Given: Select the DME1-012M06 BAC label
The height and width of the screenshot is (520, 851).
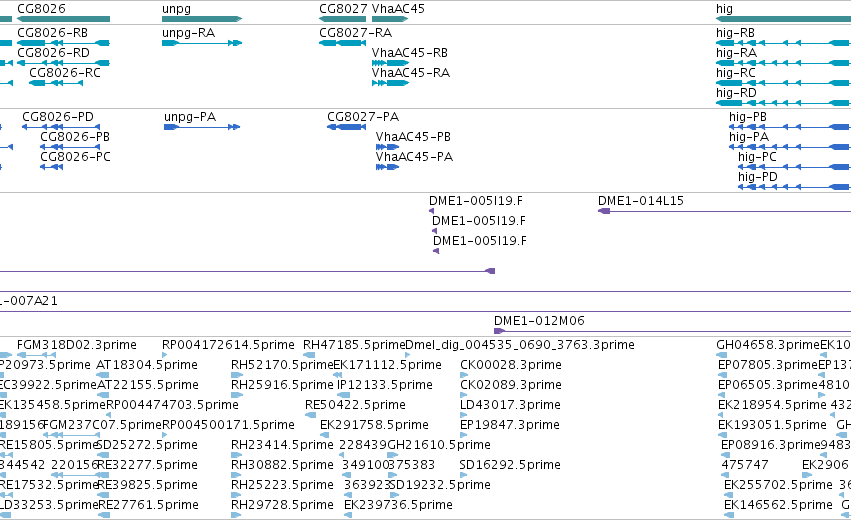Looking at the screenshot, I should tap(539, 321).
